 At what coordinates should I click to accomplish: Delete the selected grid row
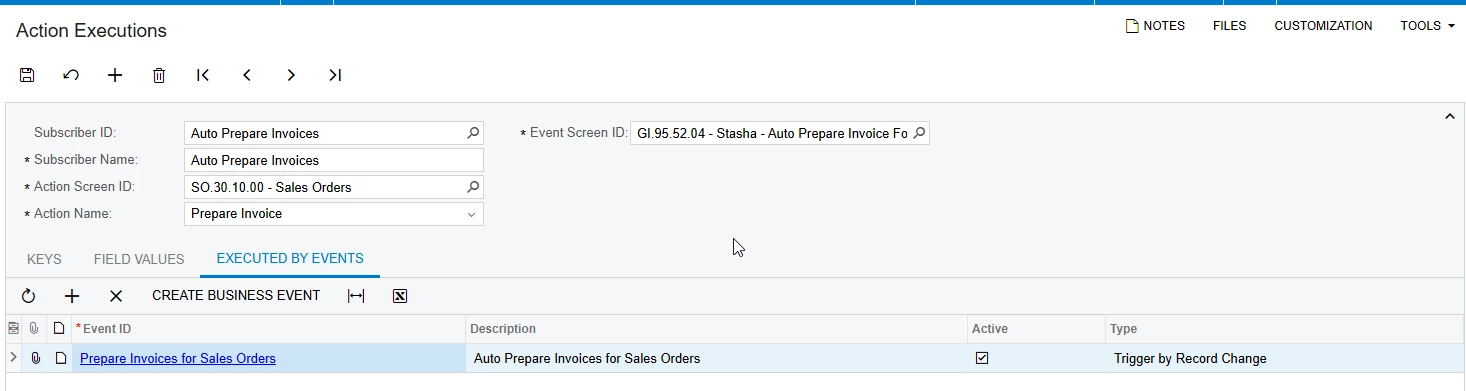coord(116,296)
